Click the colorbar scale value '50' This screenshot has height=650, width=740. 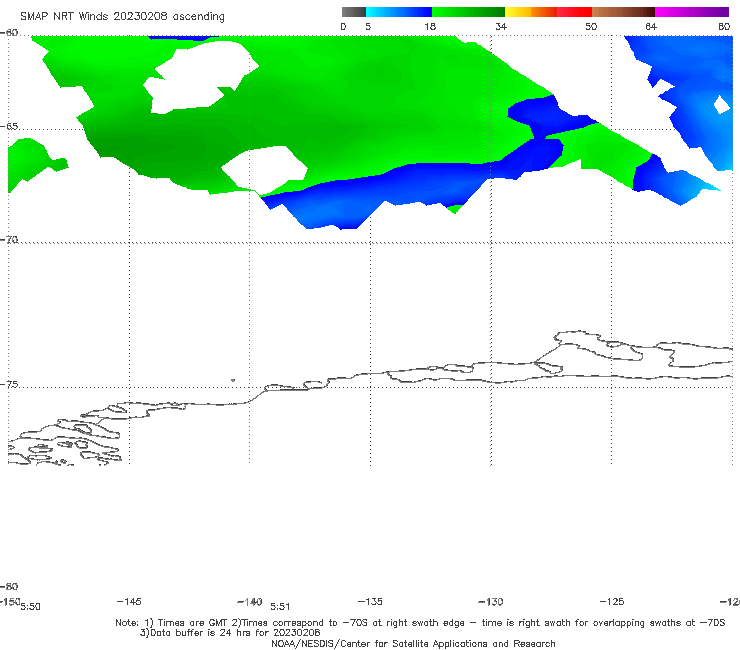coord(591,26)
